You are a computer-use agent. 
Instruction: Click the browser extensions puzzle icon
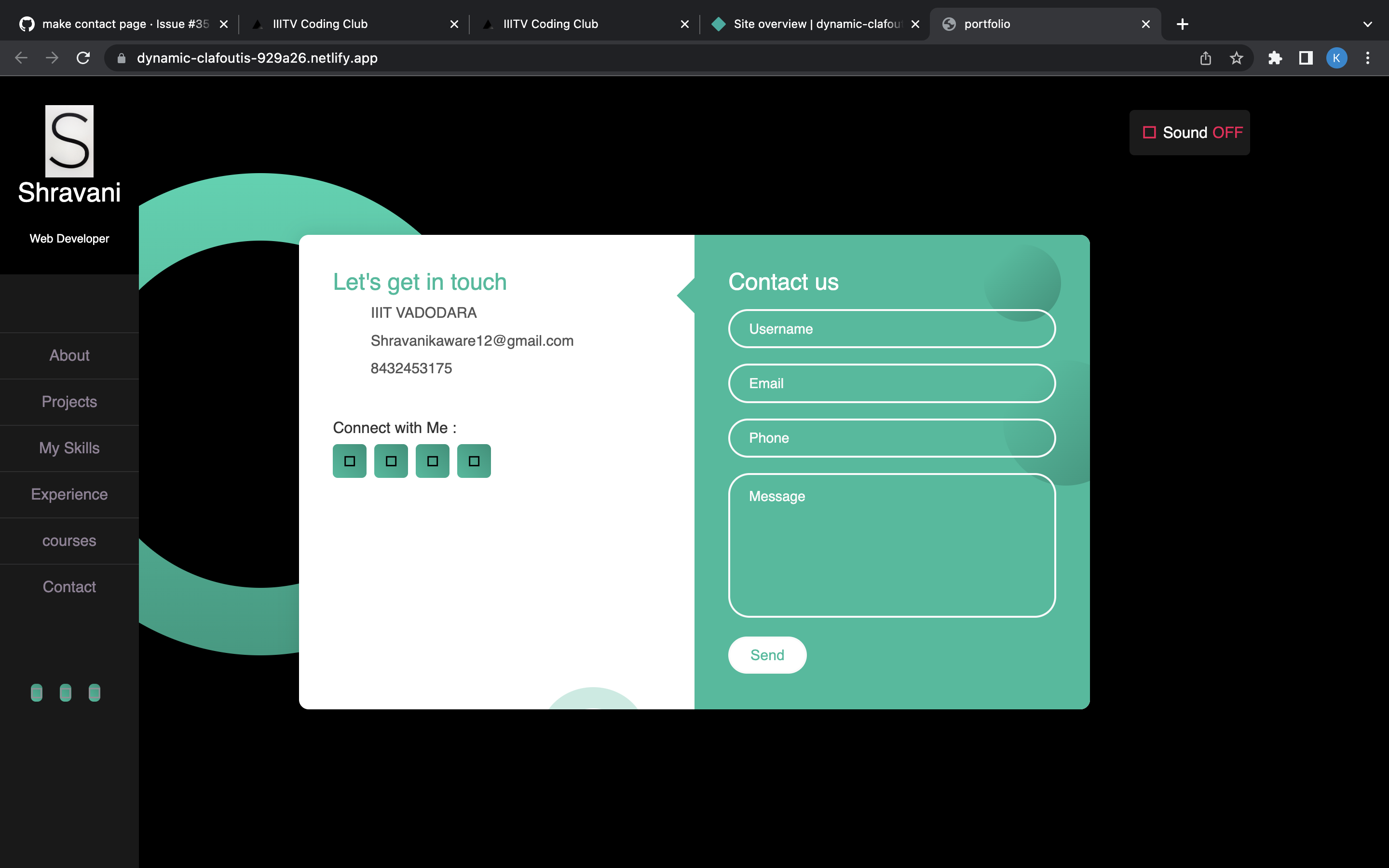[x=1275, y=58]
